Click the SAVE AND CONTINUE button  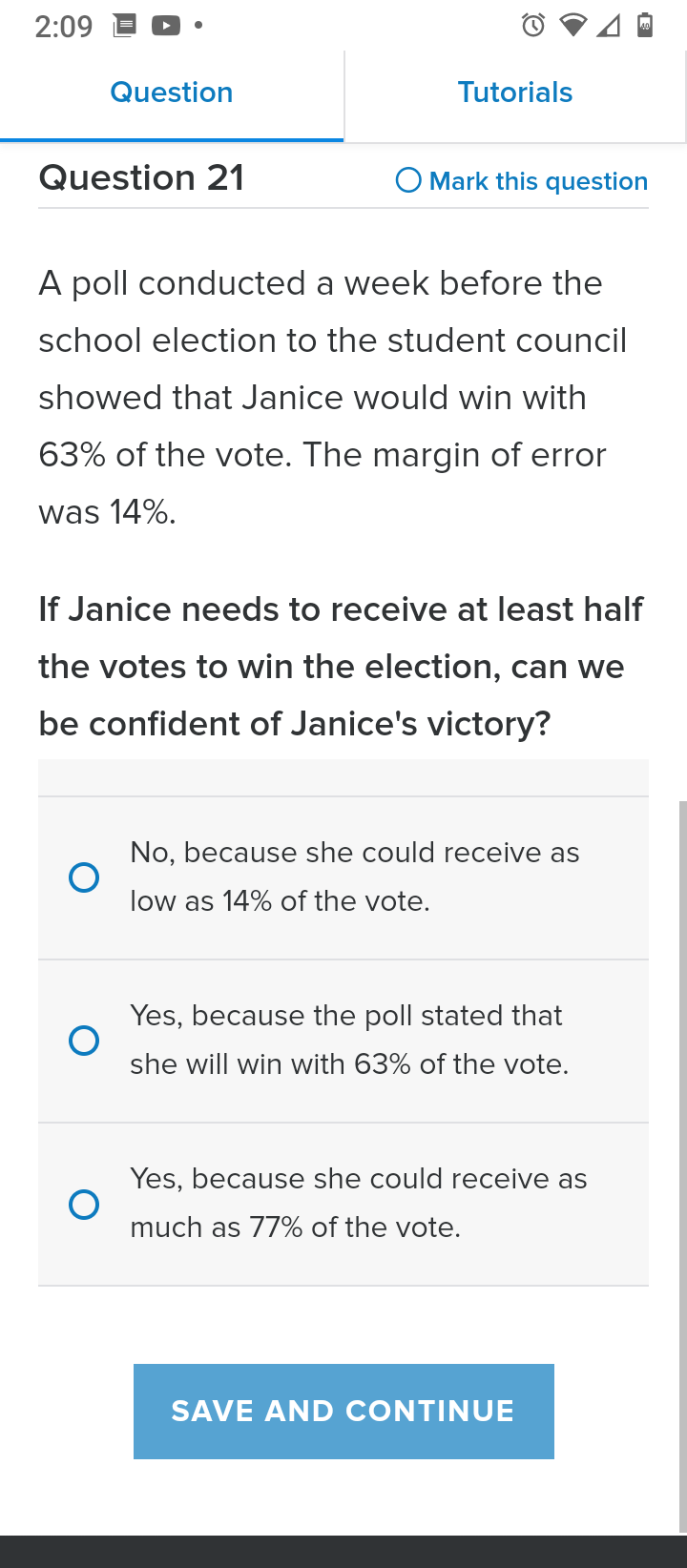[343, 1411]
